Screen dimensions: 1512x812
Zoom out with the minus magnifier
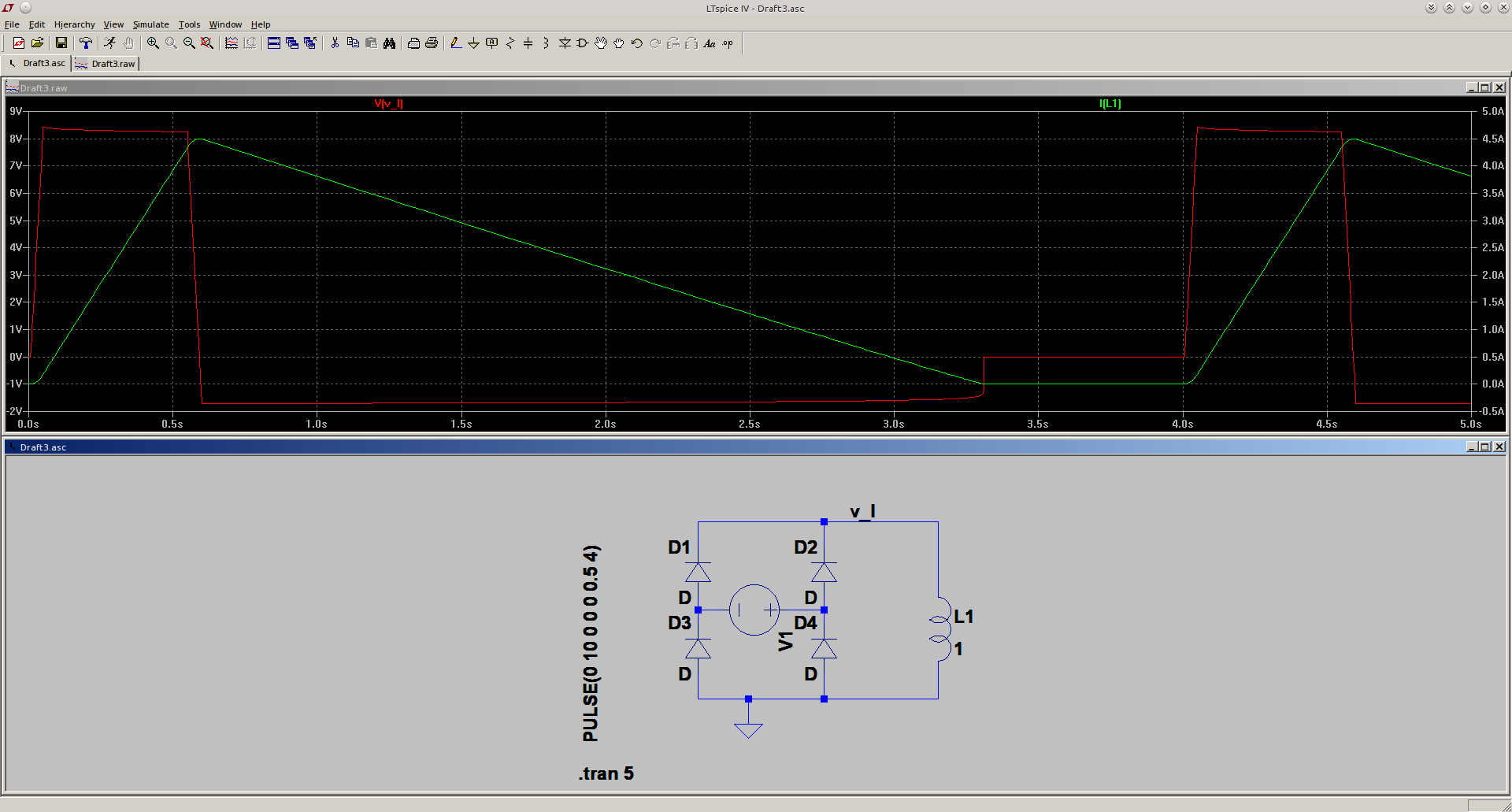(x=189, y=43)
